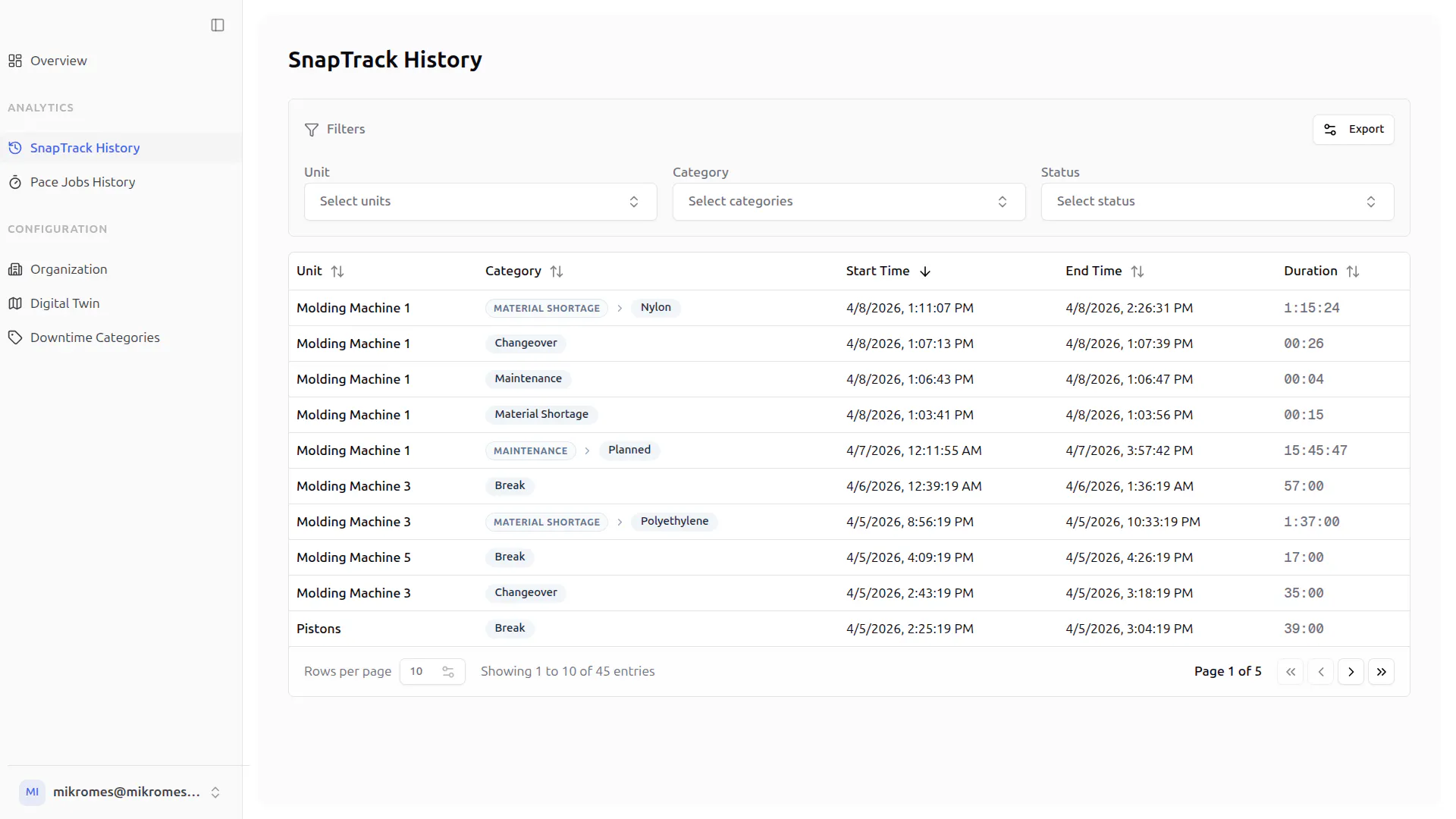Click the Digital Twin map icon

coord(15,303)
